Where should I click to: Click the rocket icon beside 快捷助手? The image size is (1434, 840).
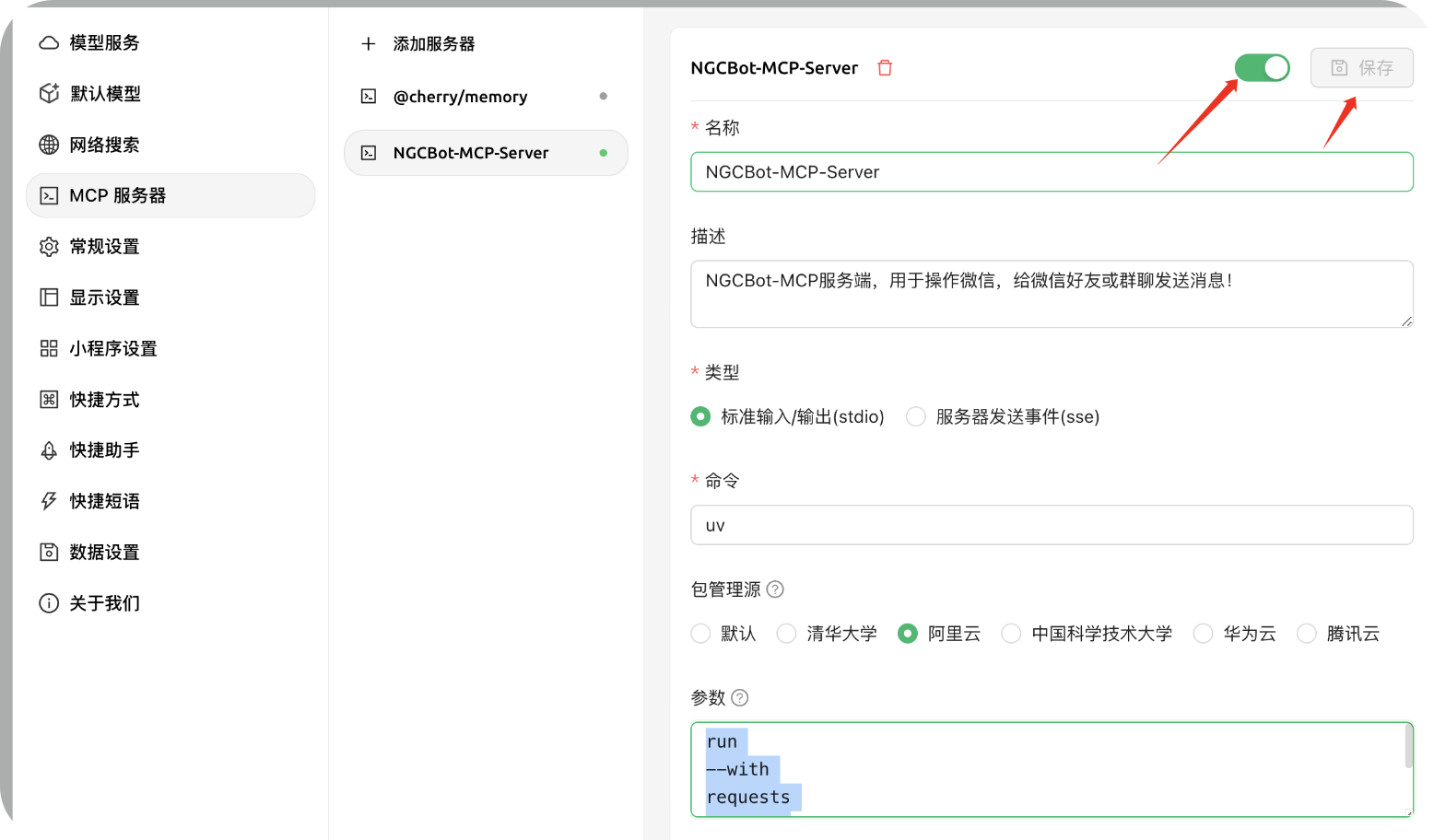click(x=49, y=450)
